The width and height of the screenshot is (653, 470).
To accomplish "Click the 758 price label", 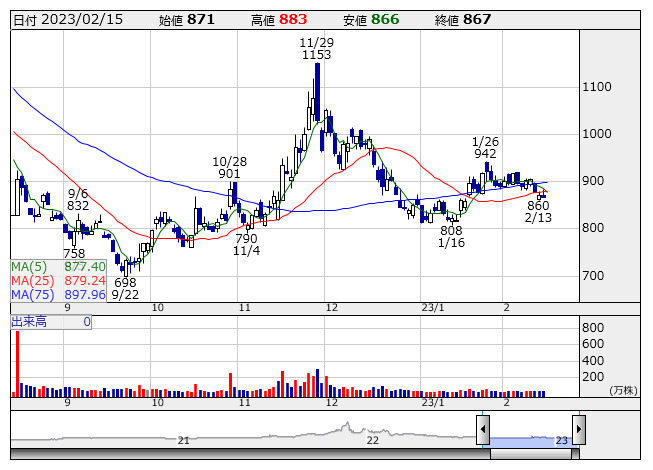I will pyautogui.click(x=74, y=254).
